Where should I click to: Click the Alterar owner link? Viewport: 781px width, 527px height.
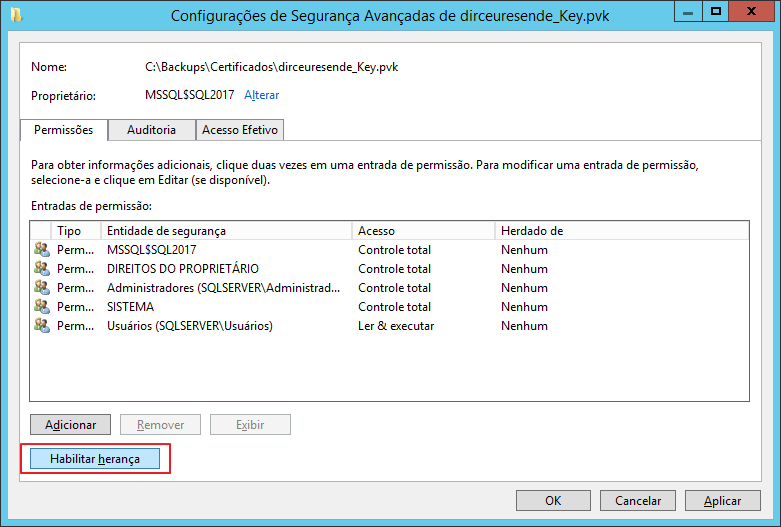coord(262,95)
